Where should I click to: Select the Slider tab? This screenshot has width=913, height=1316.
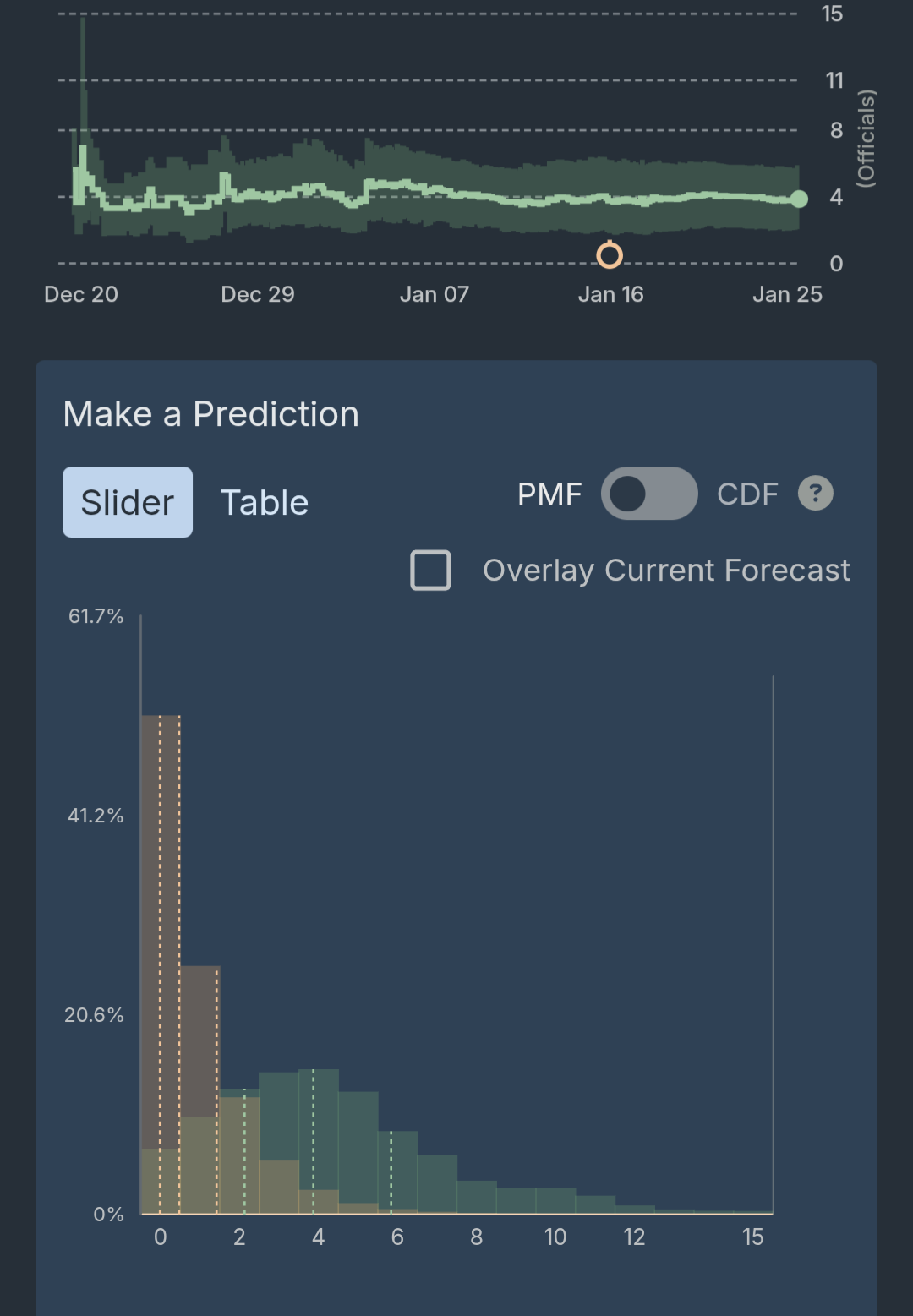click(x=128, y=502)
